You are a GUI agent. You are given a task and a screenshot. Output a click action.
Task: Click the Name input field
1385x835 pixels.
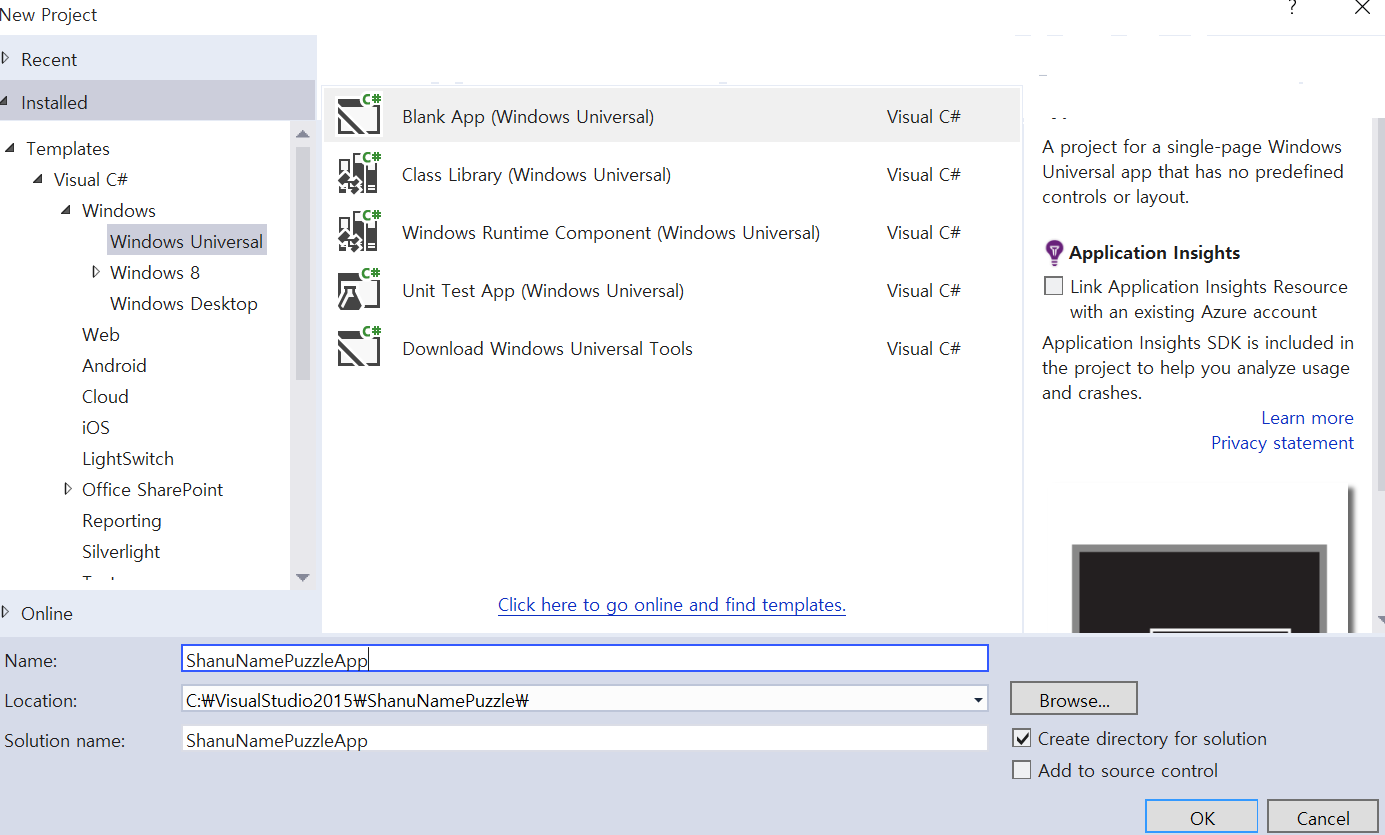[x=585, y=659]
